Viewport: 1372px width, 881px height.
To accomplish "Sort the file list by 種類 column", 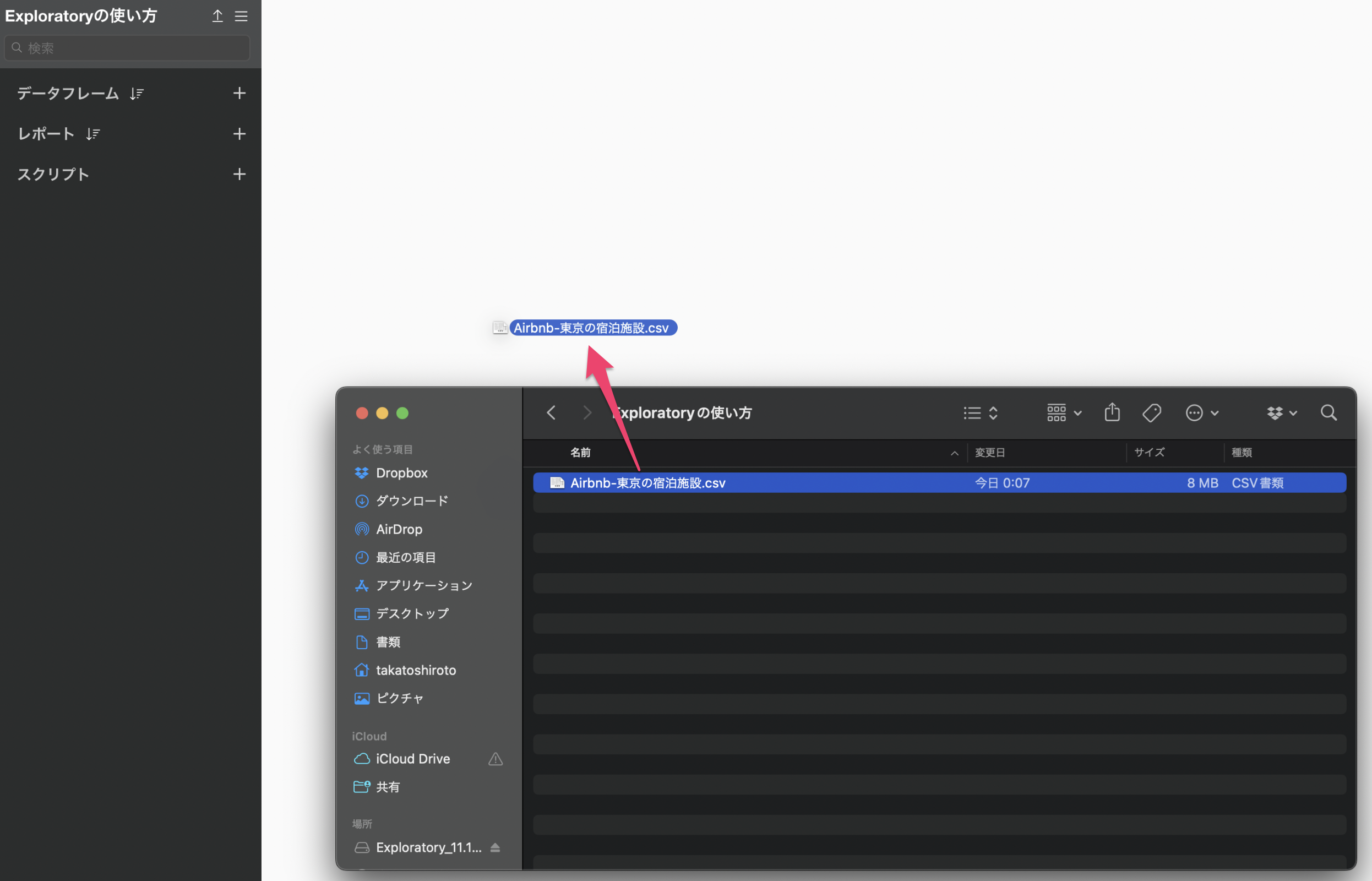I will click(x=1242, y=453).
